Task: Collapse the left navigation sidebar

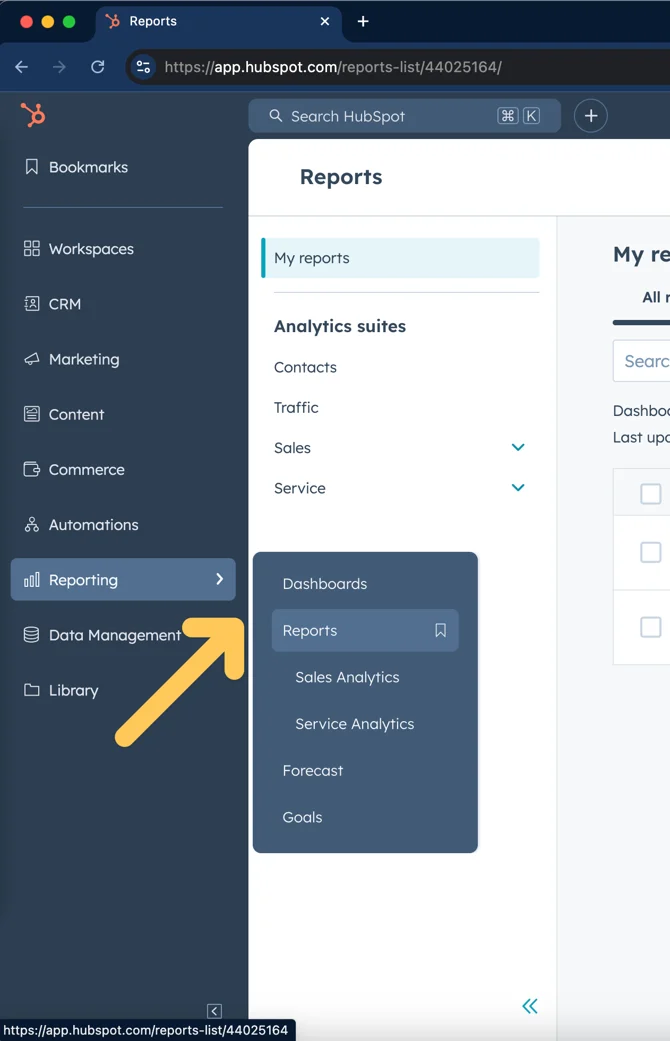Action: (214, 1010)
